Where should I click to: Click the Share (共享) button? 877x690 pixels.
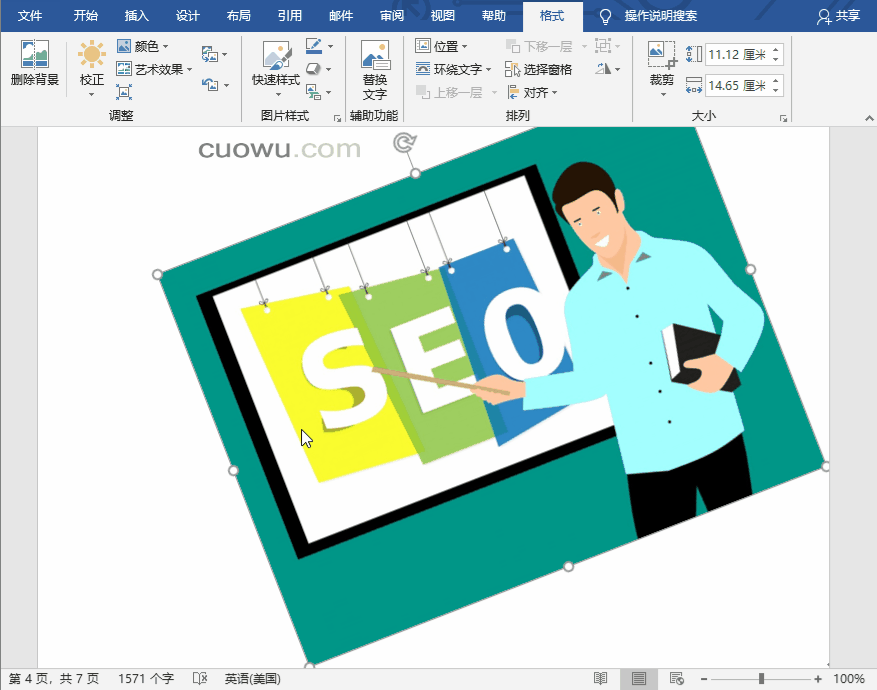tap(838, 16)
